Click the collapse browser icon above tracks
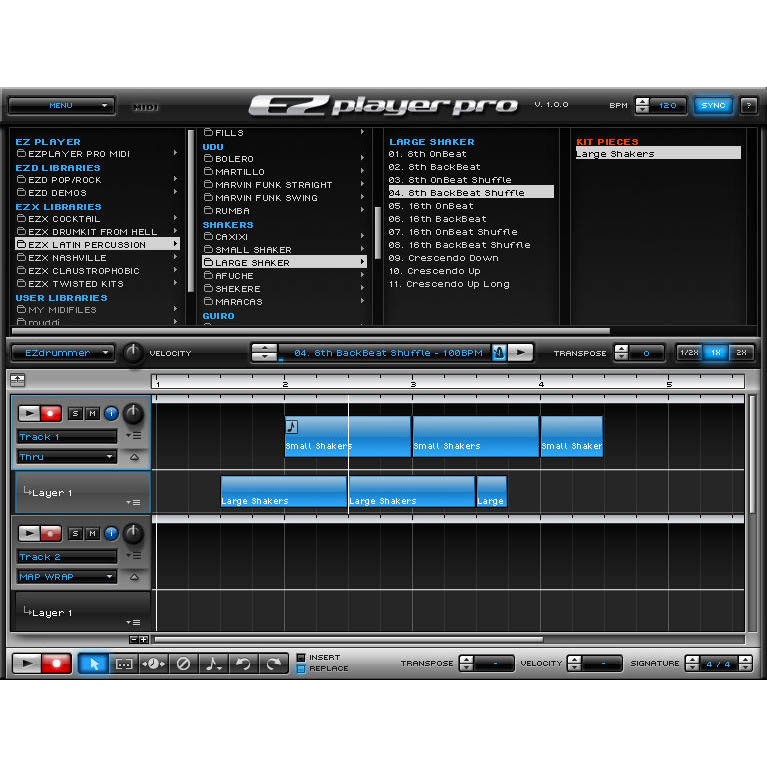The height and width of the screenshot is (767, 767). tap(18, 380)
